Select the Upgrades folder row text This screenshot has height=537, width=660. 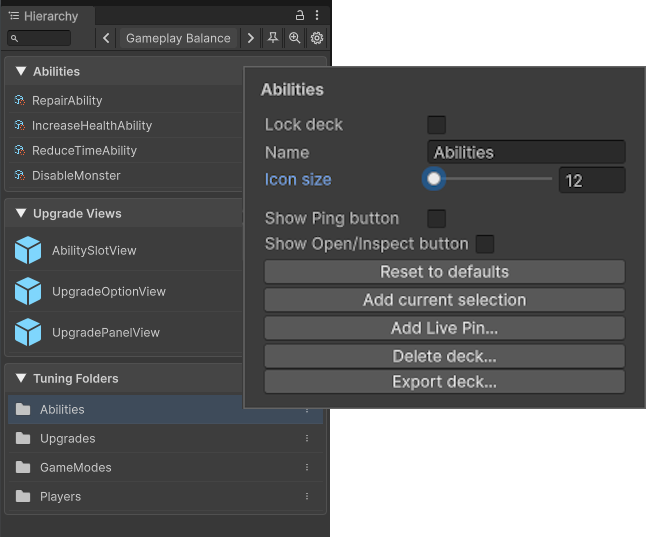pos(68,439)
